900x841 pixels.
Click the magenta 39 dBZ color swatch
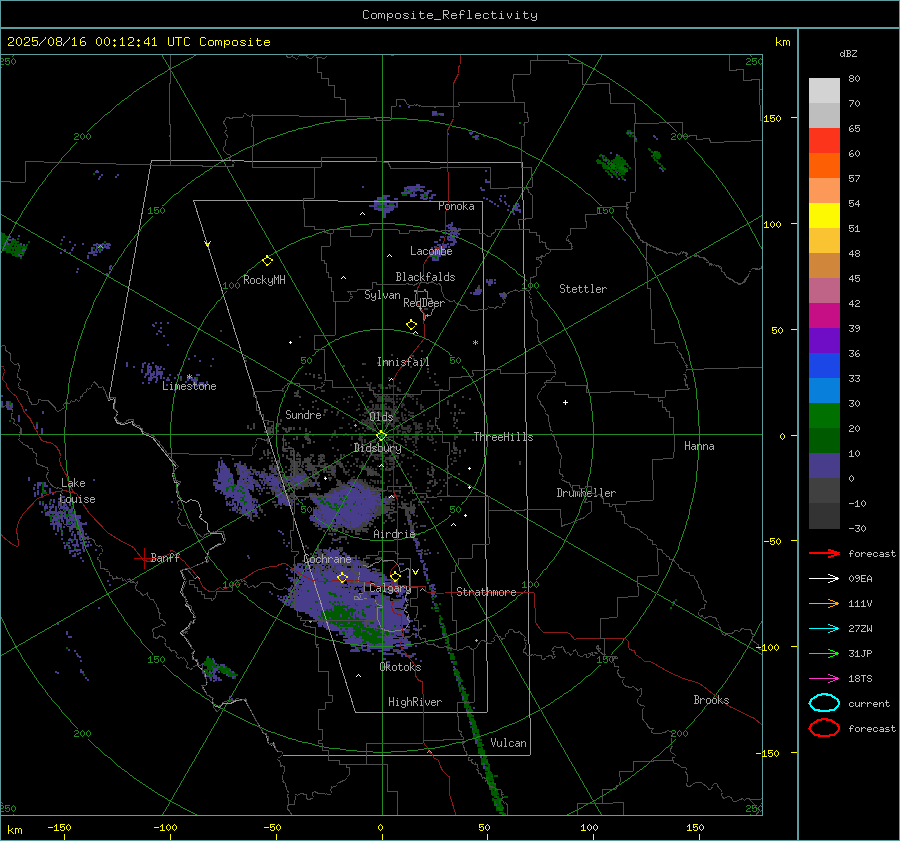(x=824, y=315)
